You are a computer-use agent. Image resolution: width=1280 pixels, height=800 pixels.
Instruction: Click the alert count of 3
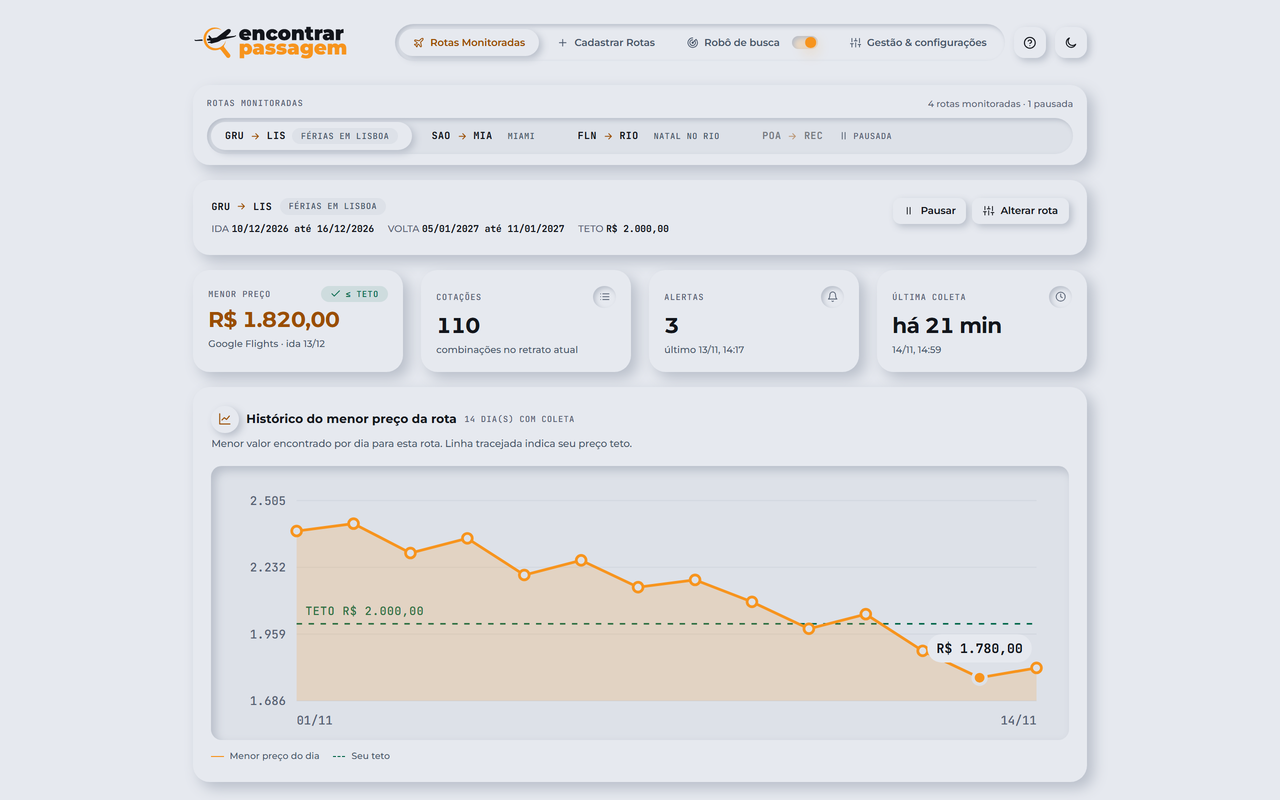672,326
